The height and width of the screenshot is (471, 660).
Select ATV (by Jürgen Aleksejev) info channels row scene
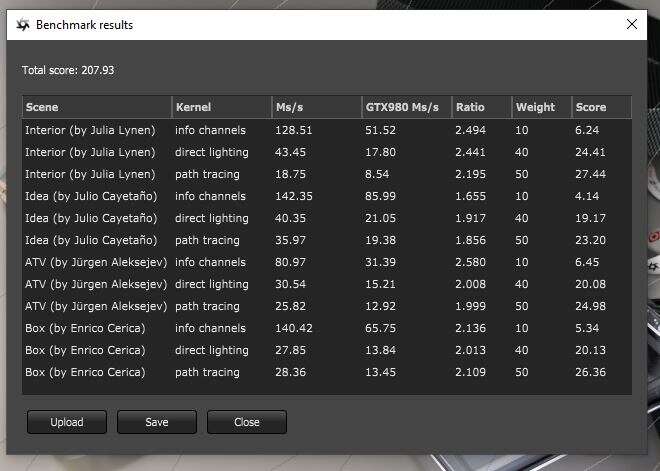(x=96, y=262)
